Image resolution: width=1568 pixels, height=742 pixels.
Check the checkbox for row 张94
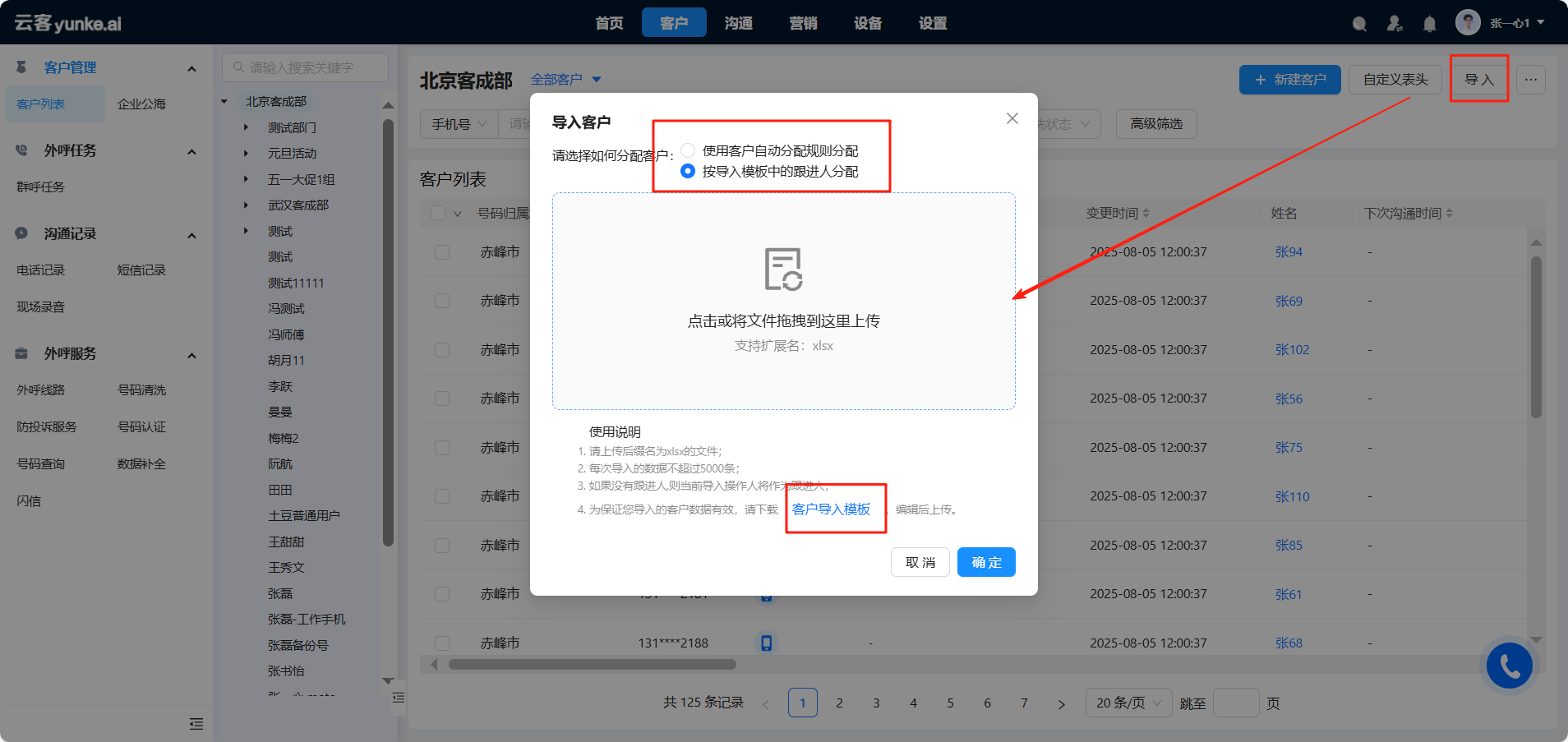[442, 252]
